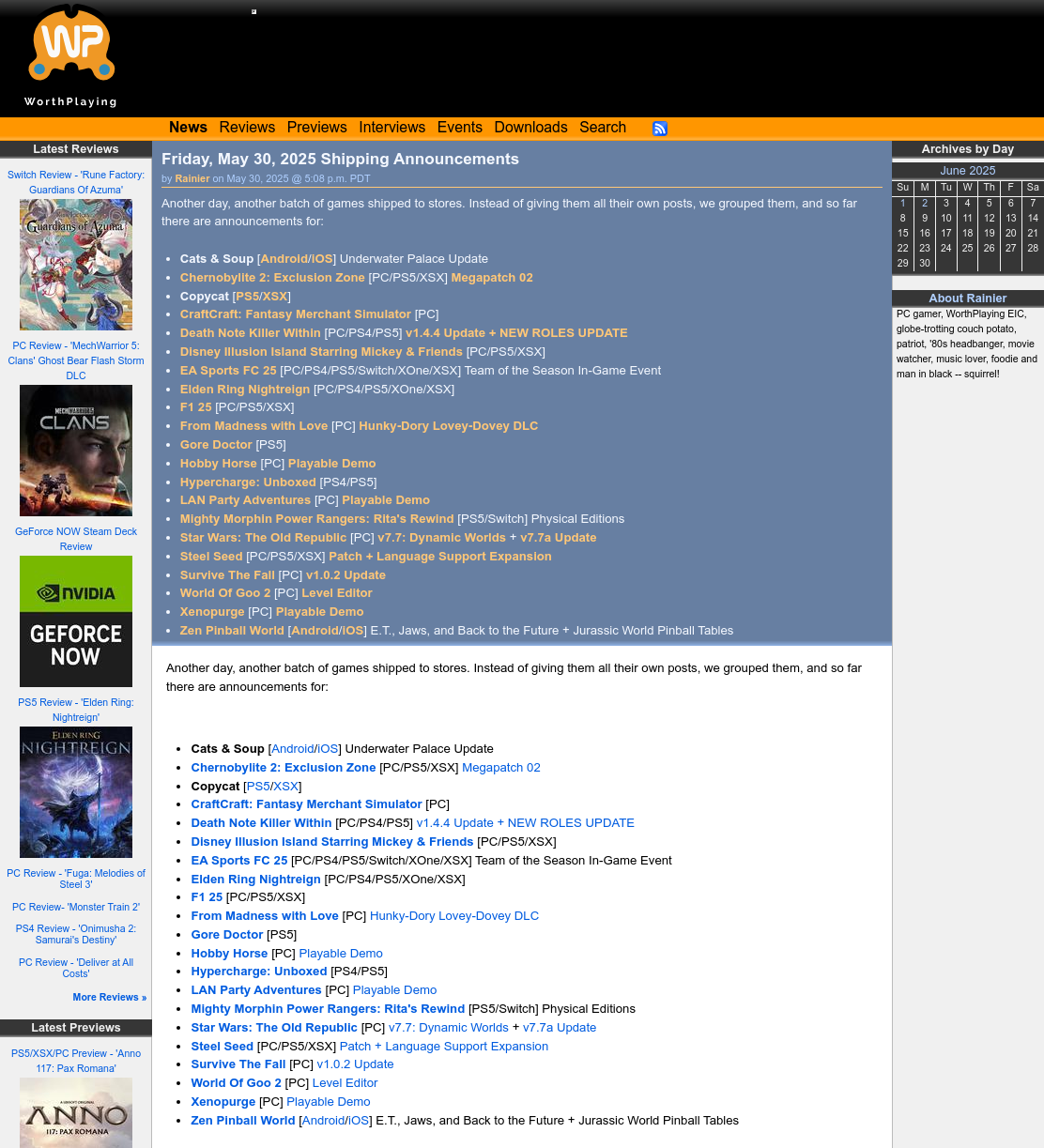Open XSX link for Copycat in article body
This screenshot has width=1044, height=1148.
pos(286,787)
